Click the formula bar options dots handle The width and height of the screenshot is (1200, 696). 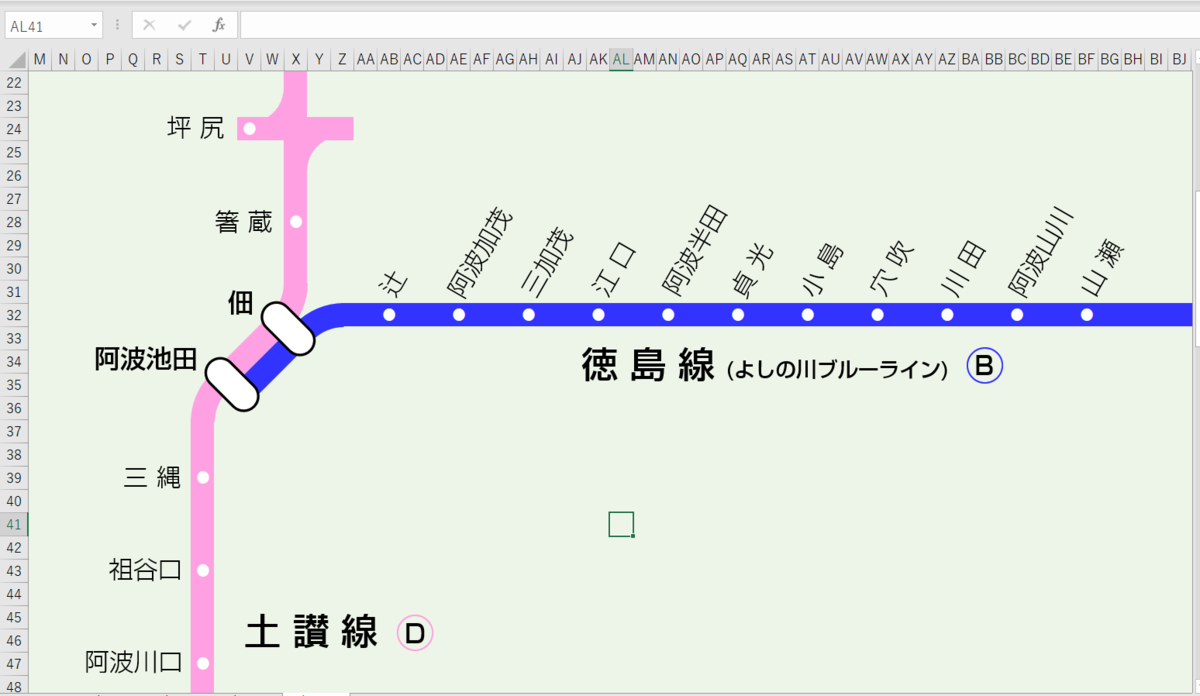[117, 25]
